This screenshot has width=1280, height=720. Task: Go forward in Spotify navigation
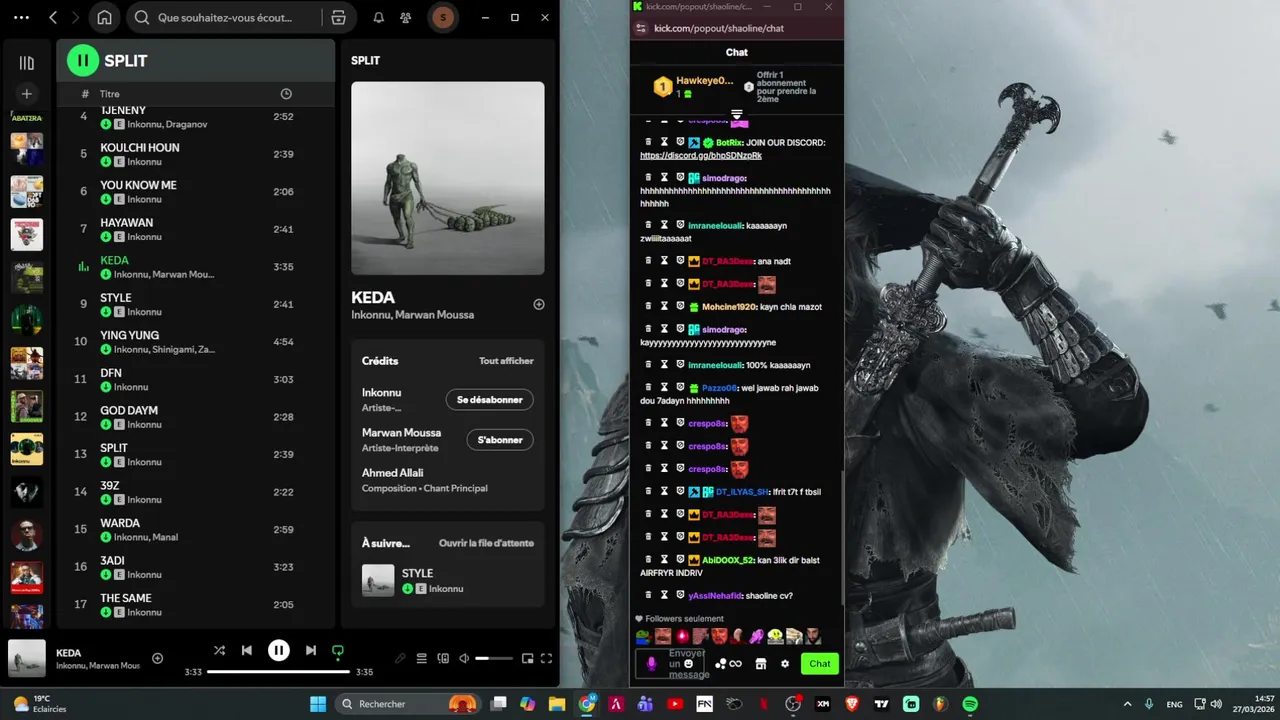click(75, 17)
